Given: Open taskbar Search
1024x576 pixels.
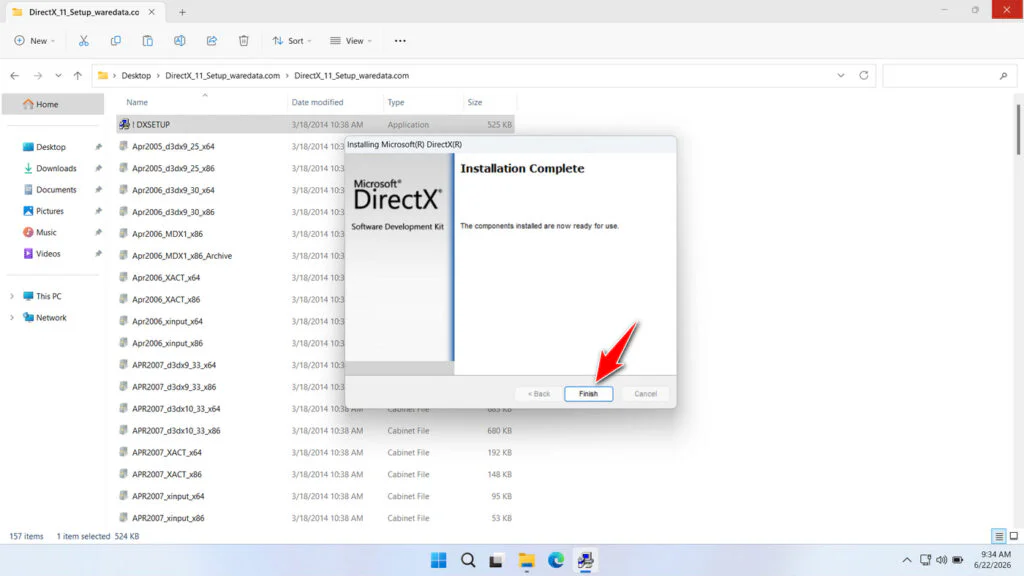Looking at the screenshot, I should 468,560.
